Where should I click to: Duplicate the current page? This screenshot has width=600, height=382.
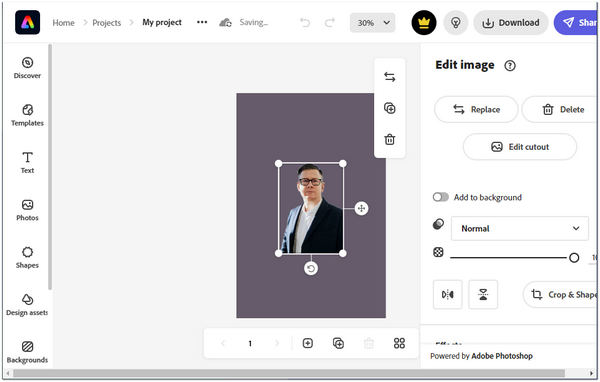point(338,343)
